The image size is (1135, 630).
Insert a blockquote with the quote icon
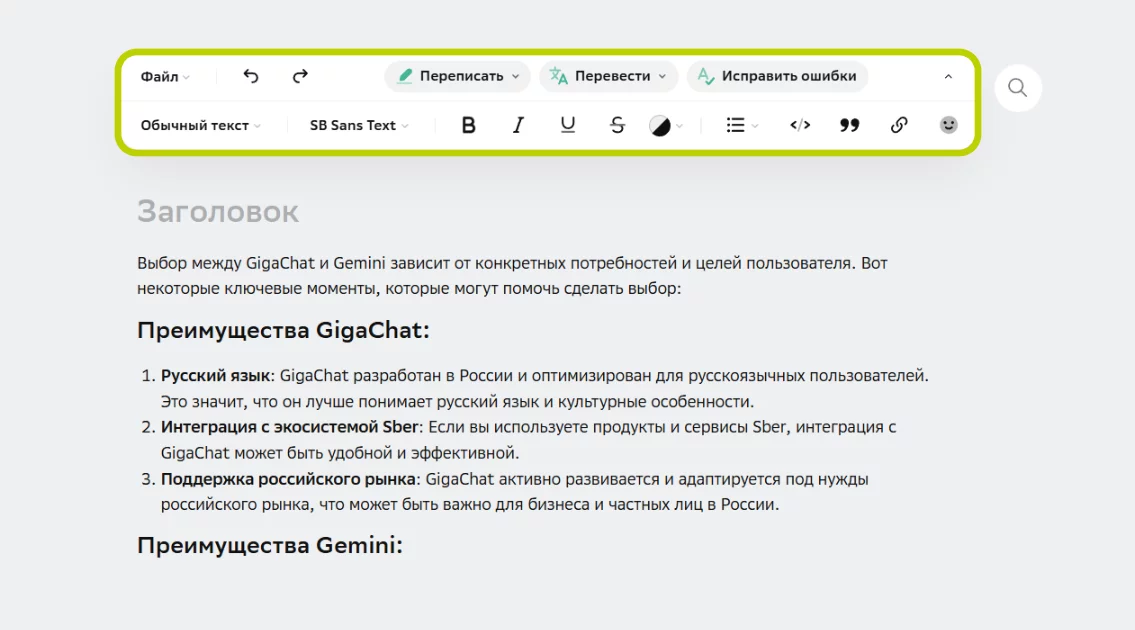coord(850,125)
